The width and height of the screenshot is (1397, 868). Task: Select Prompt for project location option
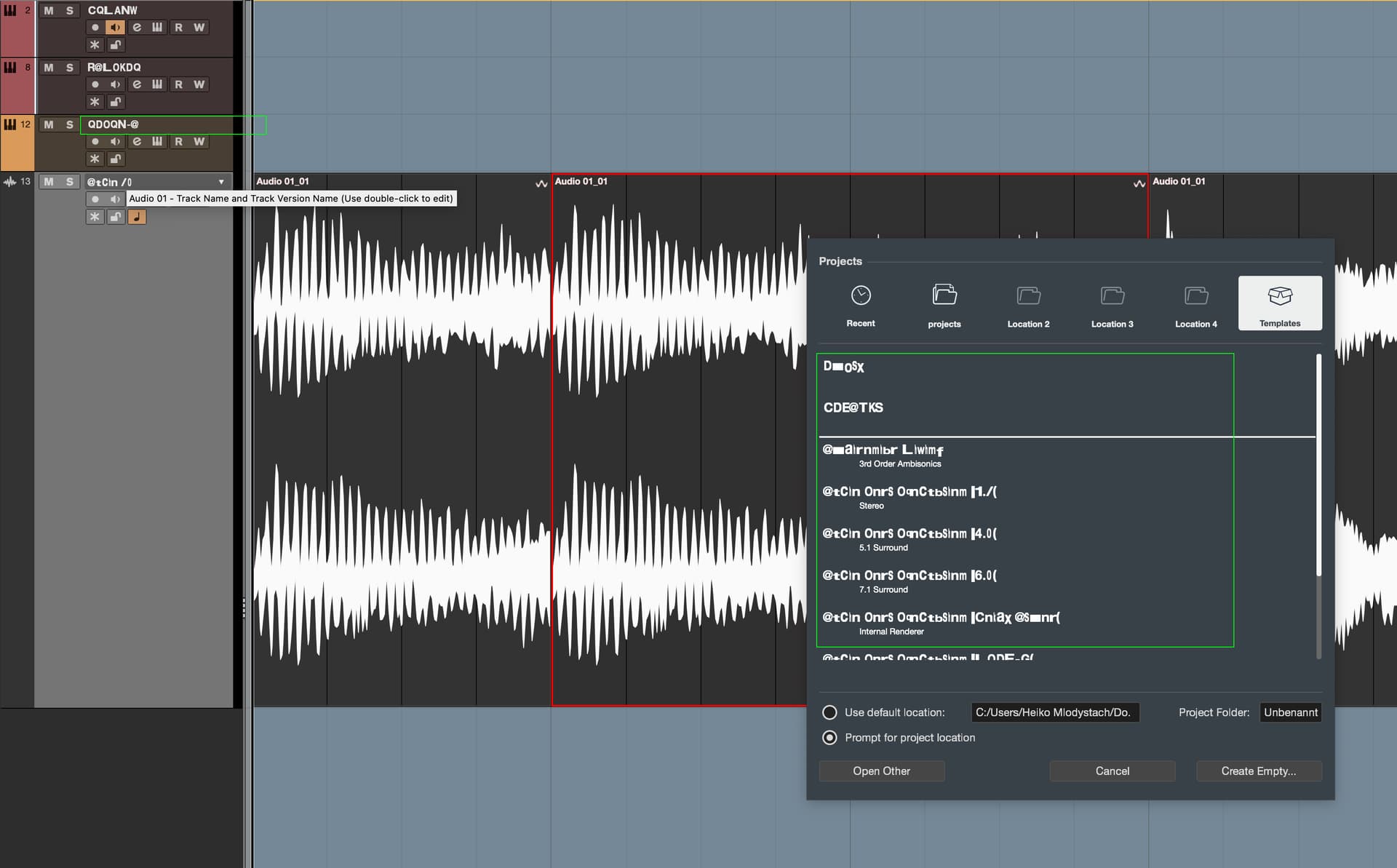click(x=829, y=738)
